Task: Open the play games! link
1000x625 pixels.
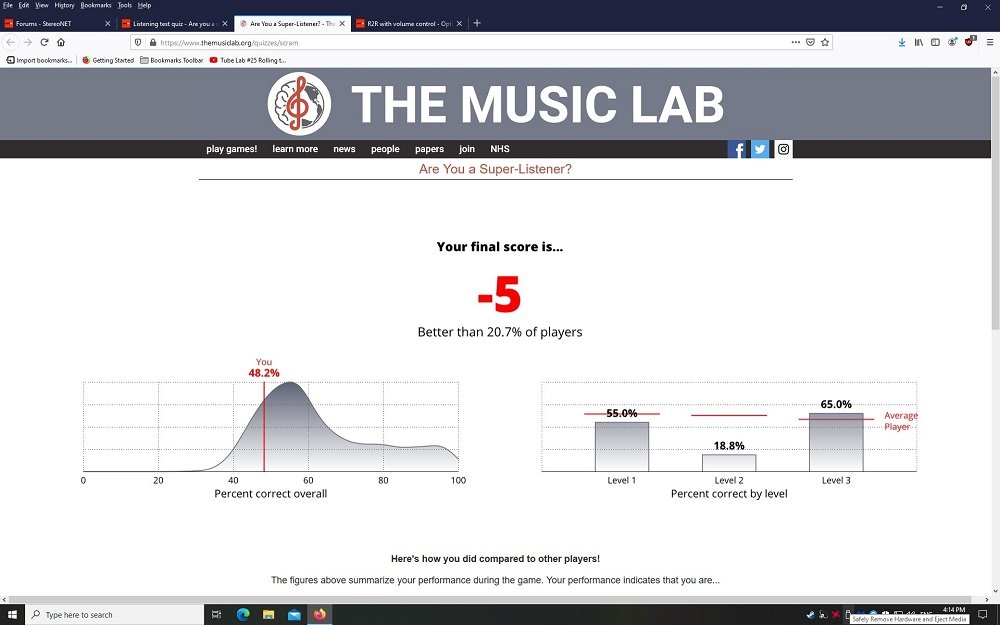Action: (231, 149)
